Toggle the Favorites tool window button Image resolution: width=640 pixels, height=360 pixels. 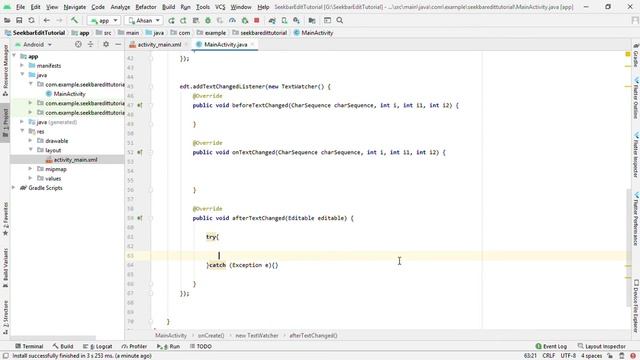(x=5, y=219)
